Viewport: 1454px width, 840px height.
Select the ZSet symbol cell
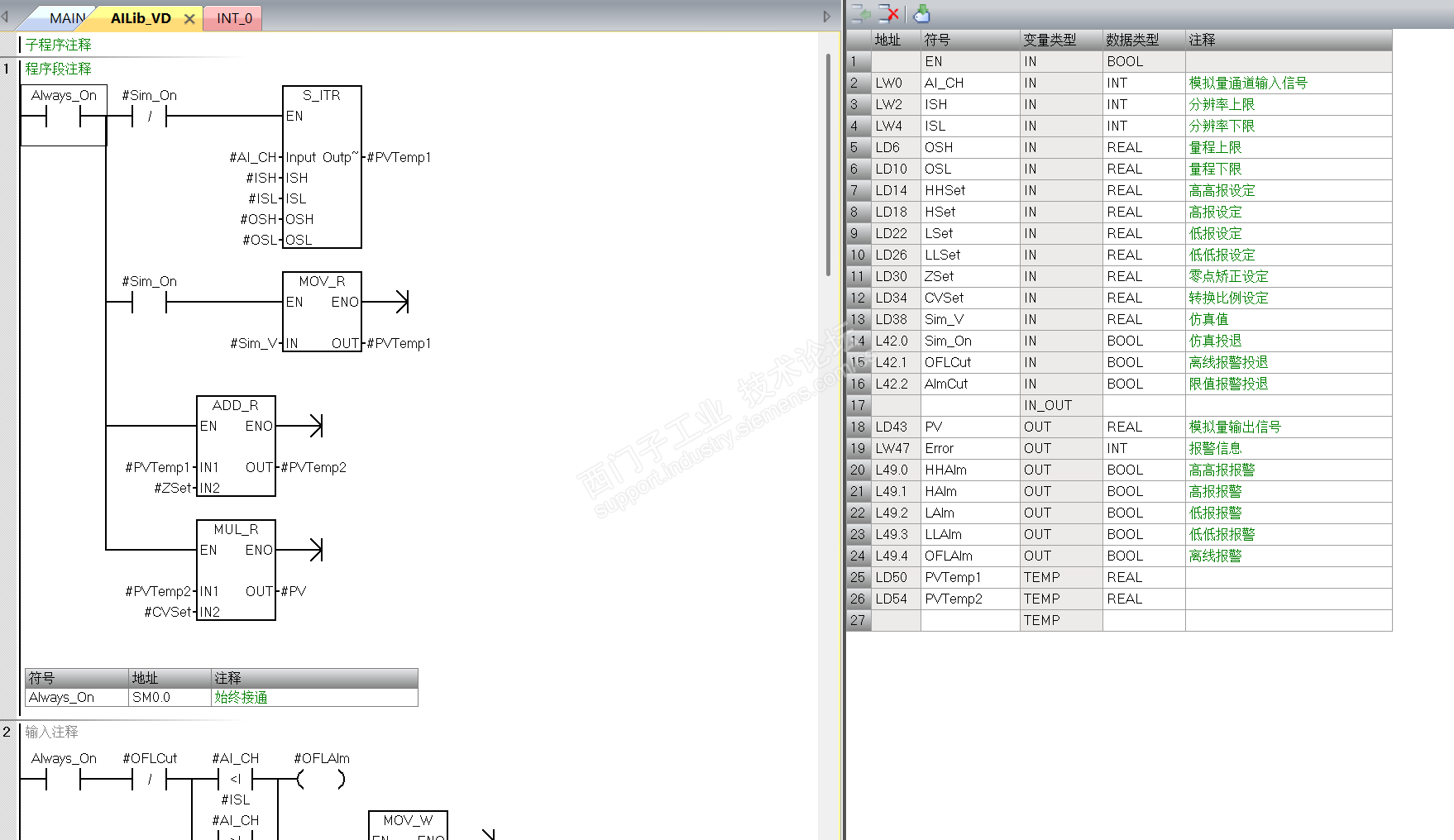point(970,276)
